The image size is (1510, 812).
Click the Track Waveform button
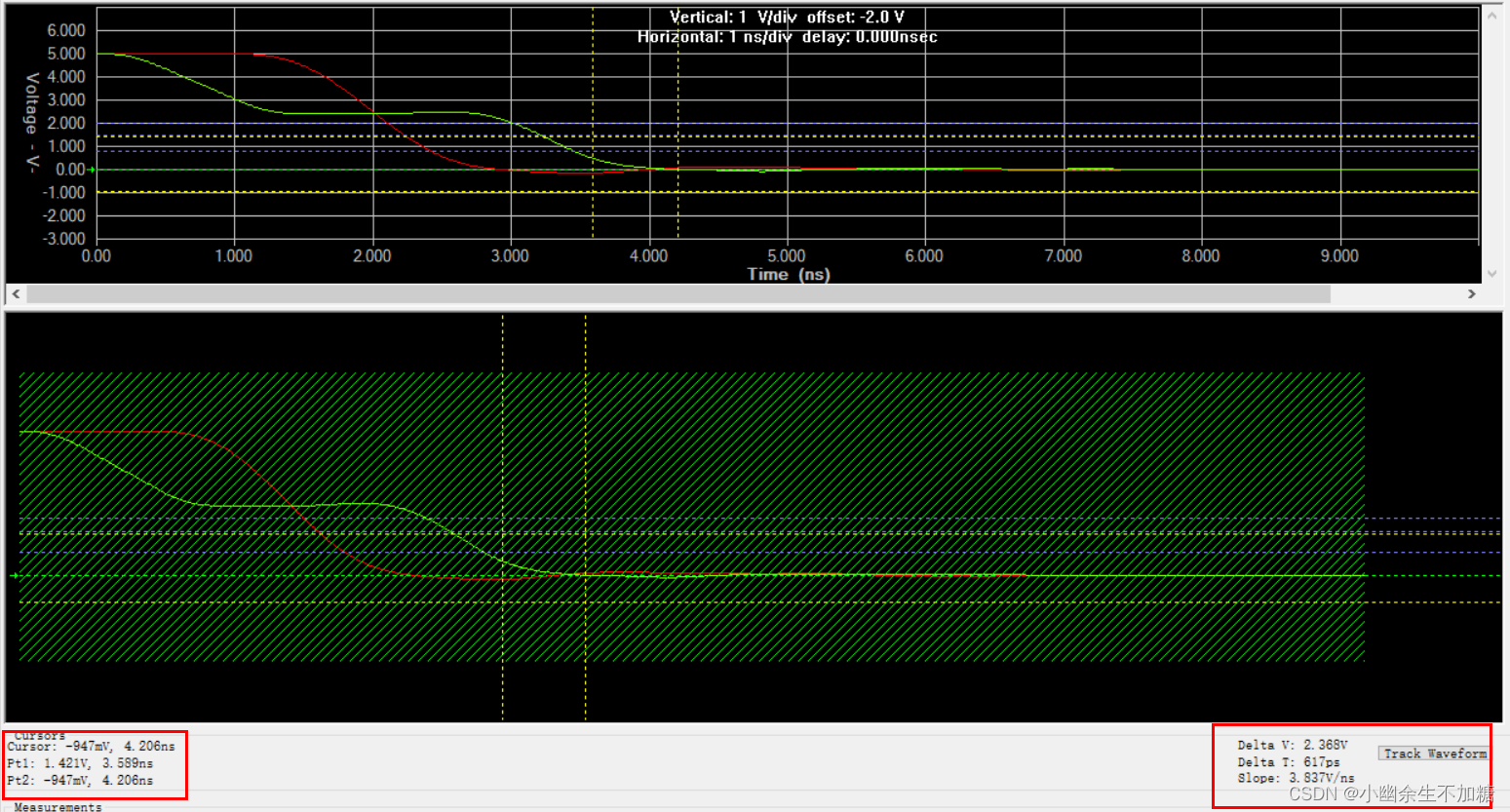tap(1434, 754)
